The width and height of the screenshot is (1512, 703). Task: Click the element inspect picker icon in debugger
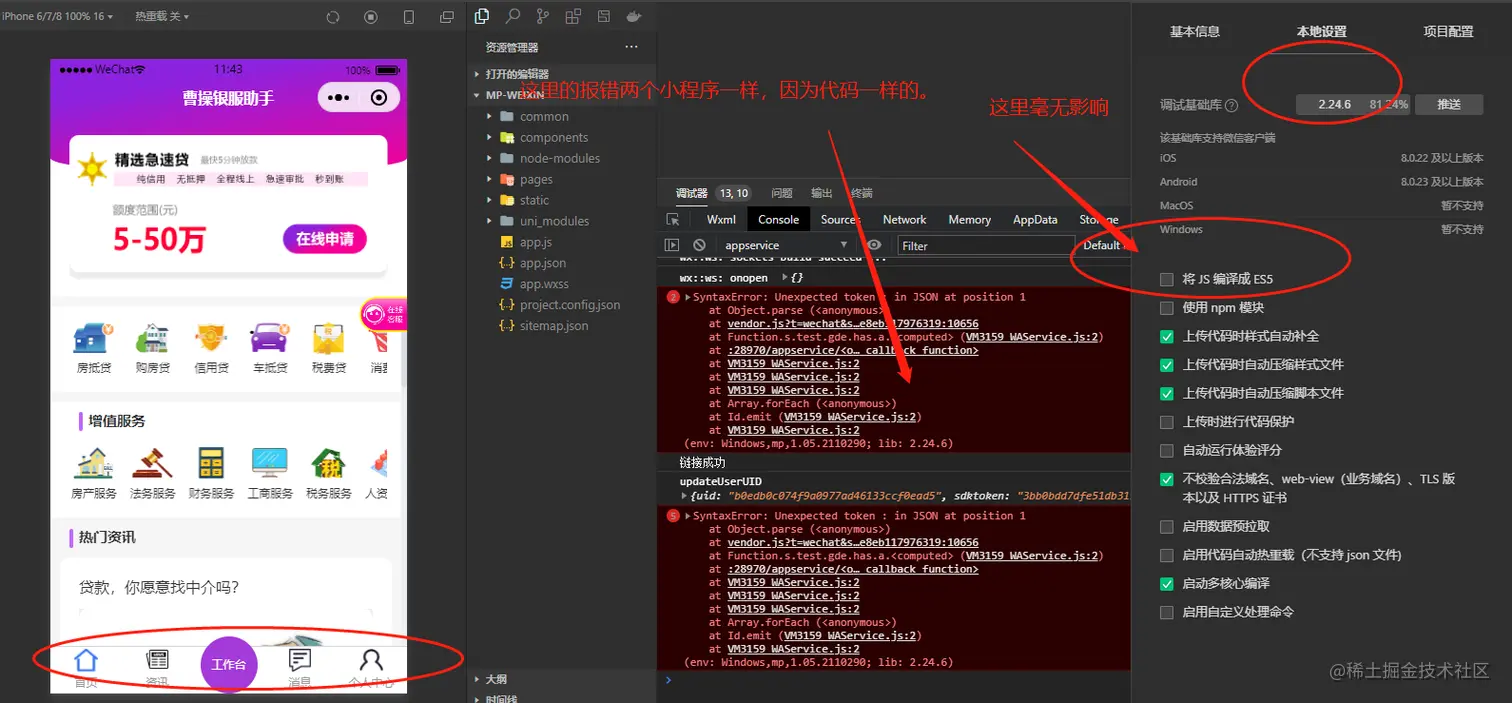[673, 220]
